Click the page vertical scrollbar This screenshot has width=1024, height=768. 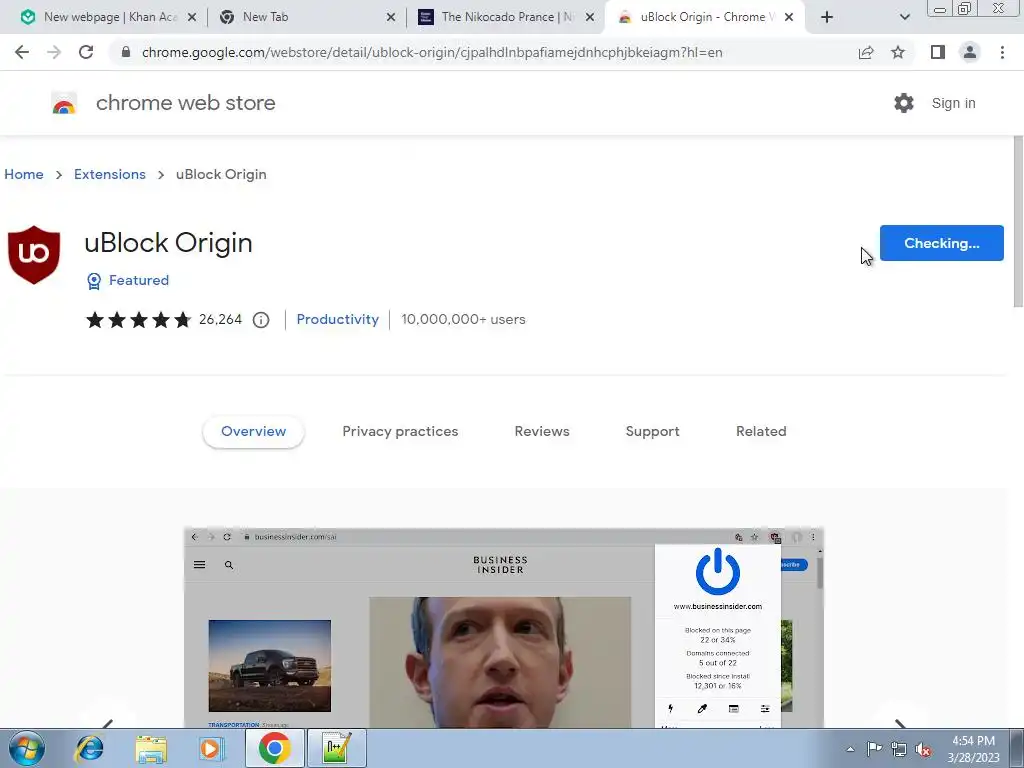1018,222
